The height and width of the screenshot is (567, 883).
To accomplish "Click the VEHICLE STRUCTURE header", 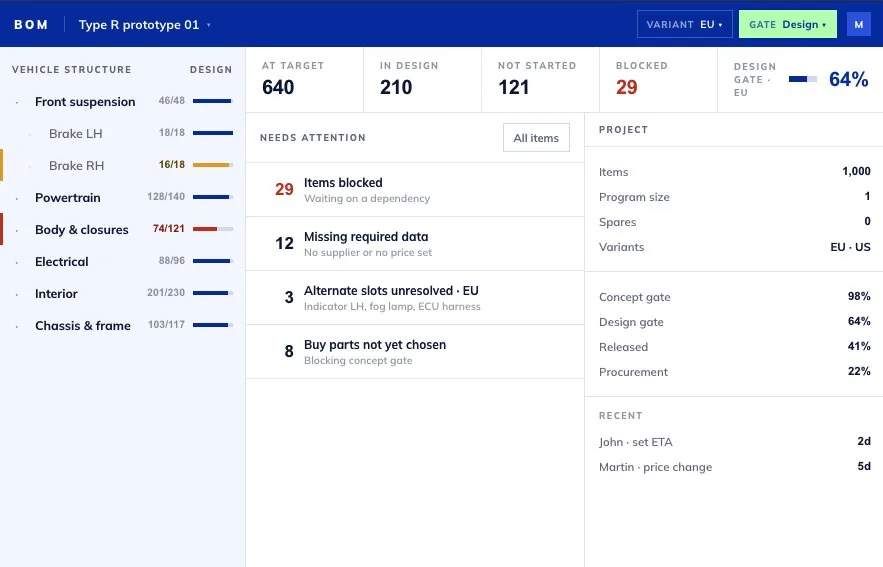I will (72, 69).
